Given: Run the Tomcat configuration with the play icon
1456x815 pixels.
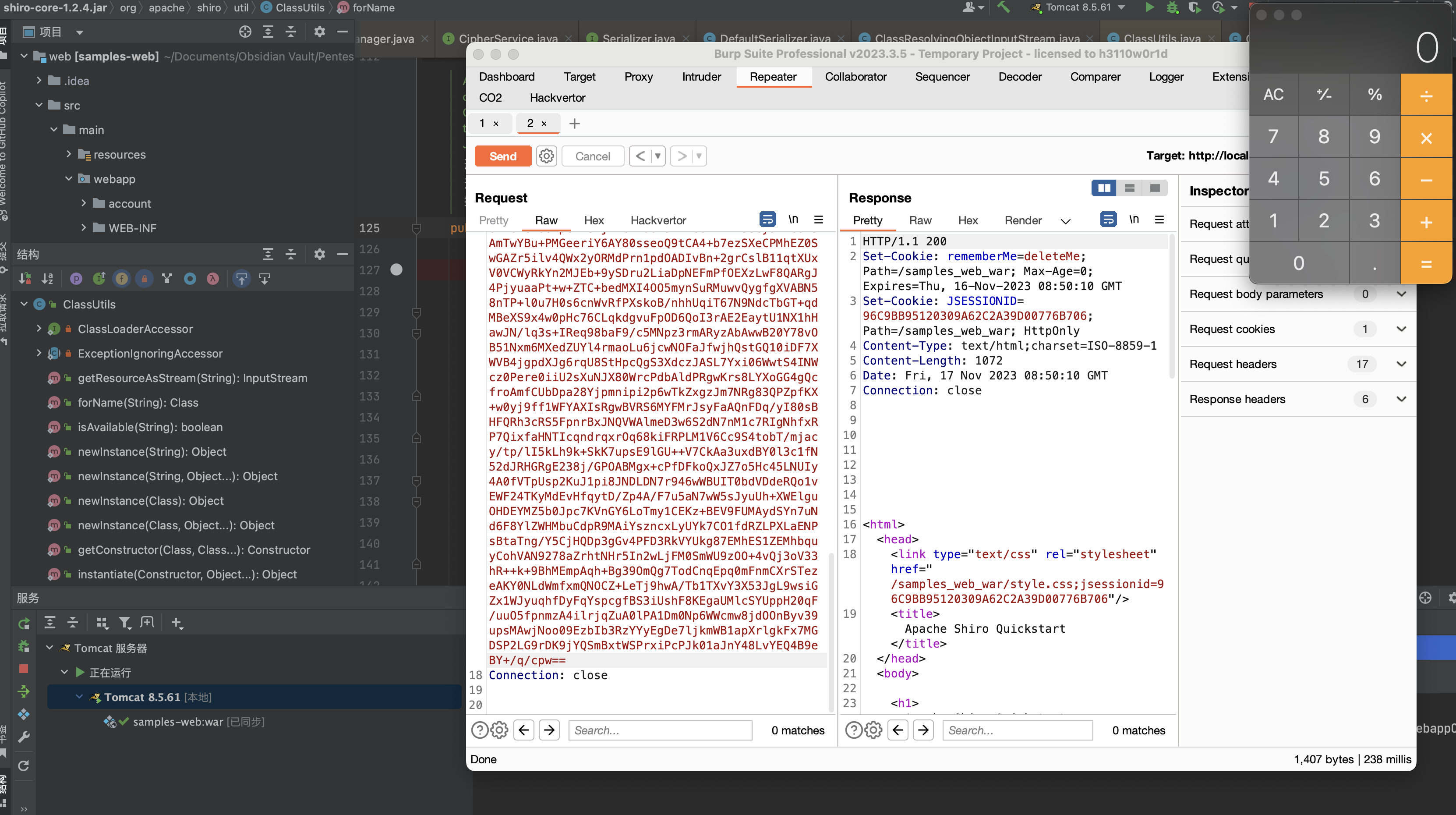Looking at the screenshot, I should pos(1149,7).
